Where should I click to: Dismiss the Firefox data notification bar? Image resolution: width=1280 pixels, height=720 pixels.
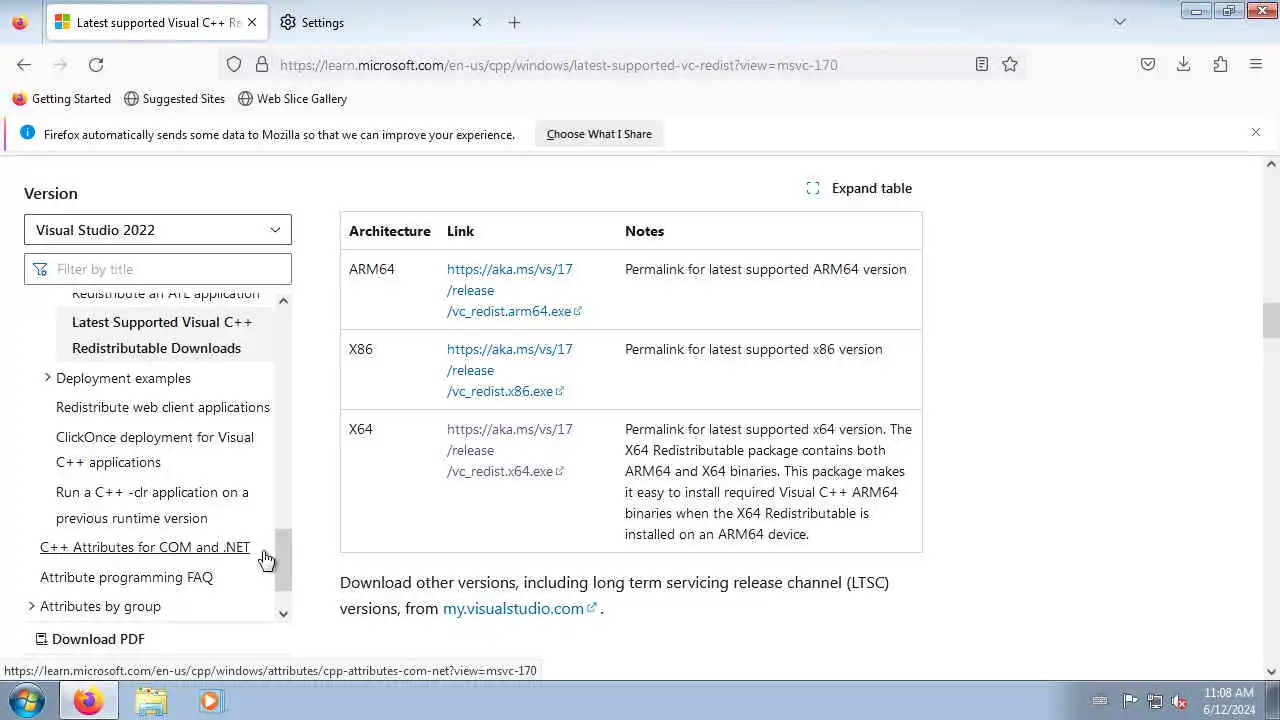coord(1256,132)
